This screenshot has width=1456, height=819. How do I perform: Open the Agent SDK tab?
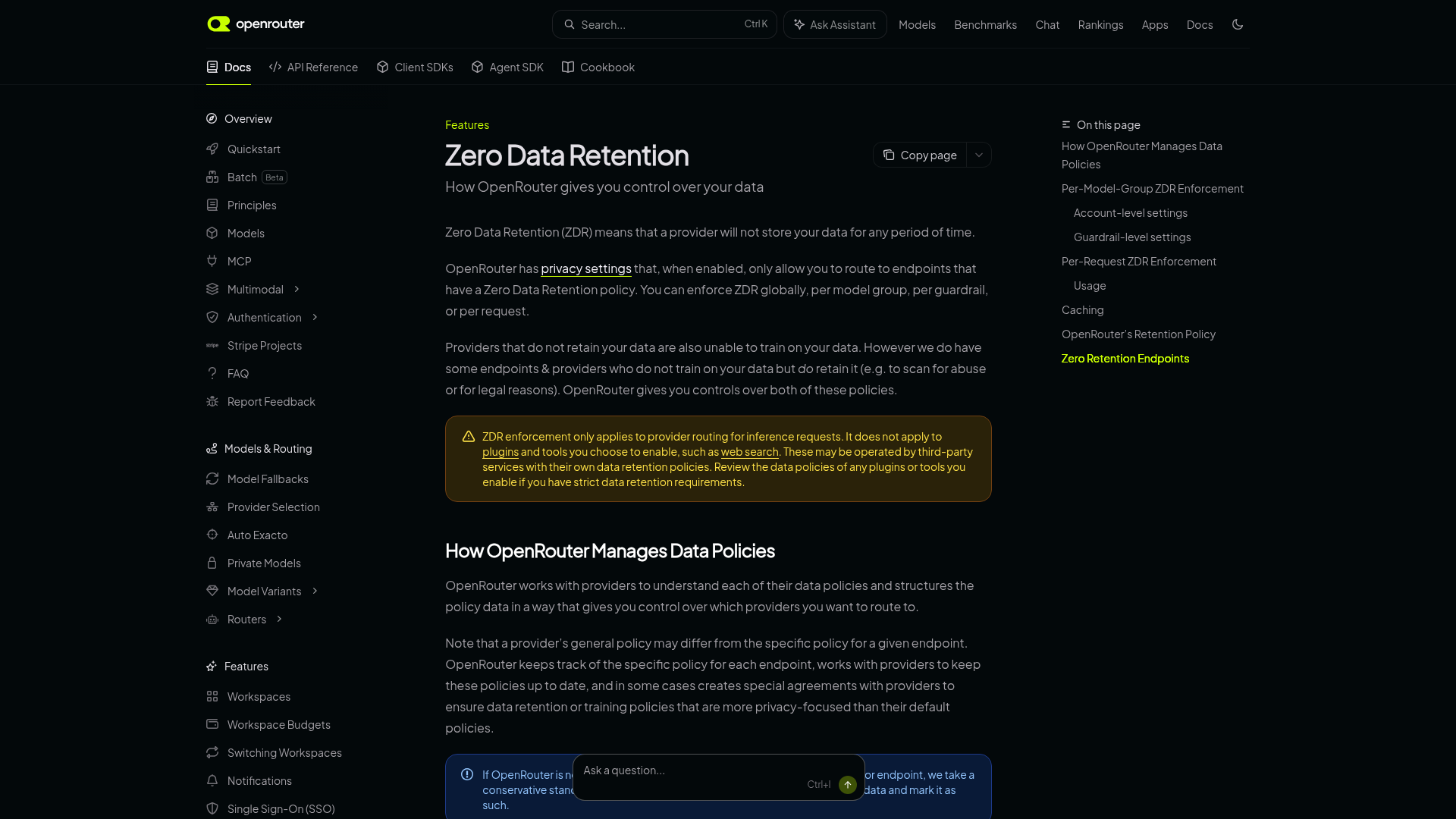[x=507, y=67]
